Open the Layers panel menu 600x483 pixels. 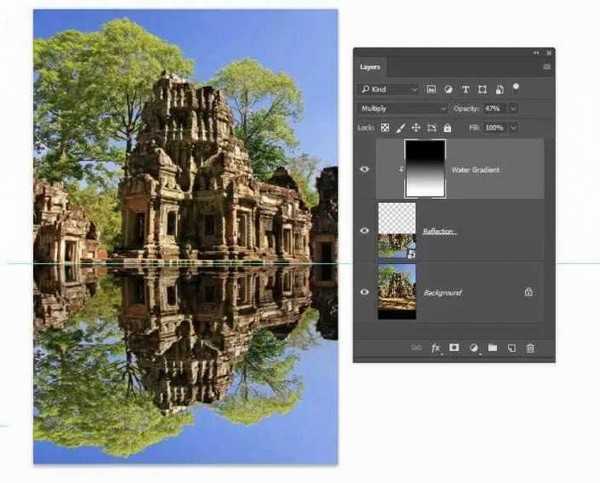(545, 67)
